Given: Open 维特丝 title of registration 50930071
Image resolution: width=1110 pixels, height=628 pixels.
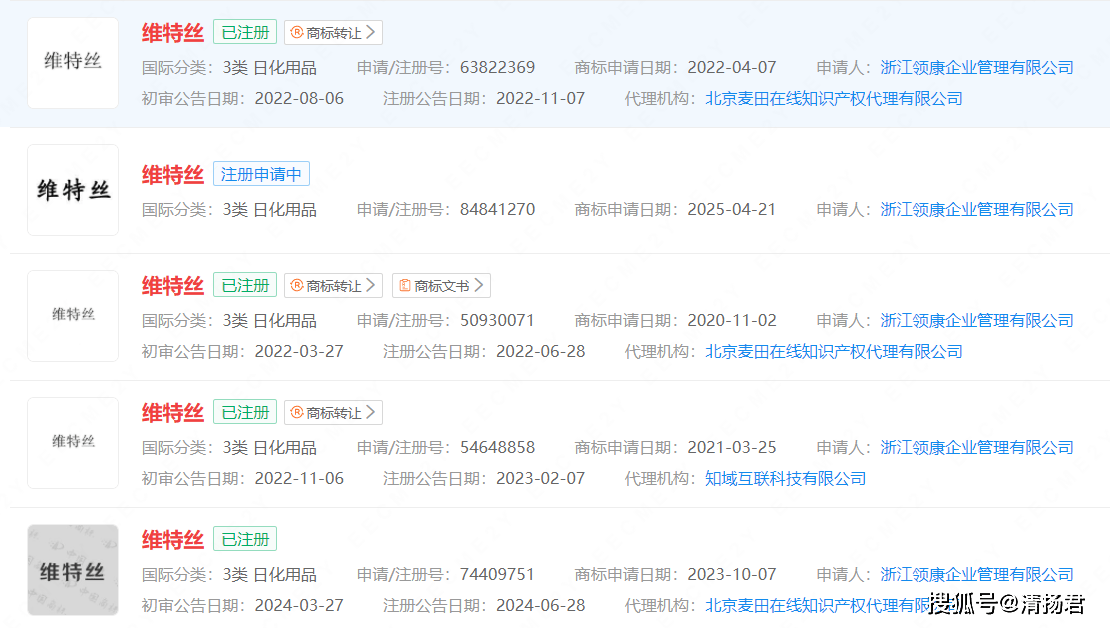Looking at the screenshot, I should click(x=173, y=286).
